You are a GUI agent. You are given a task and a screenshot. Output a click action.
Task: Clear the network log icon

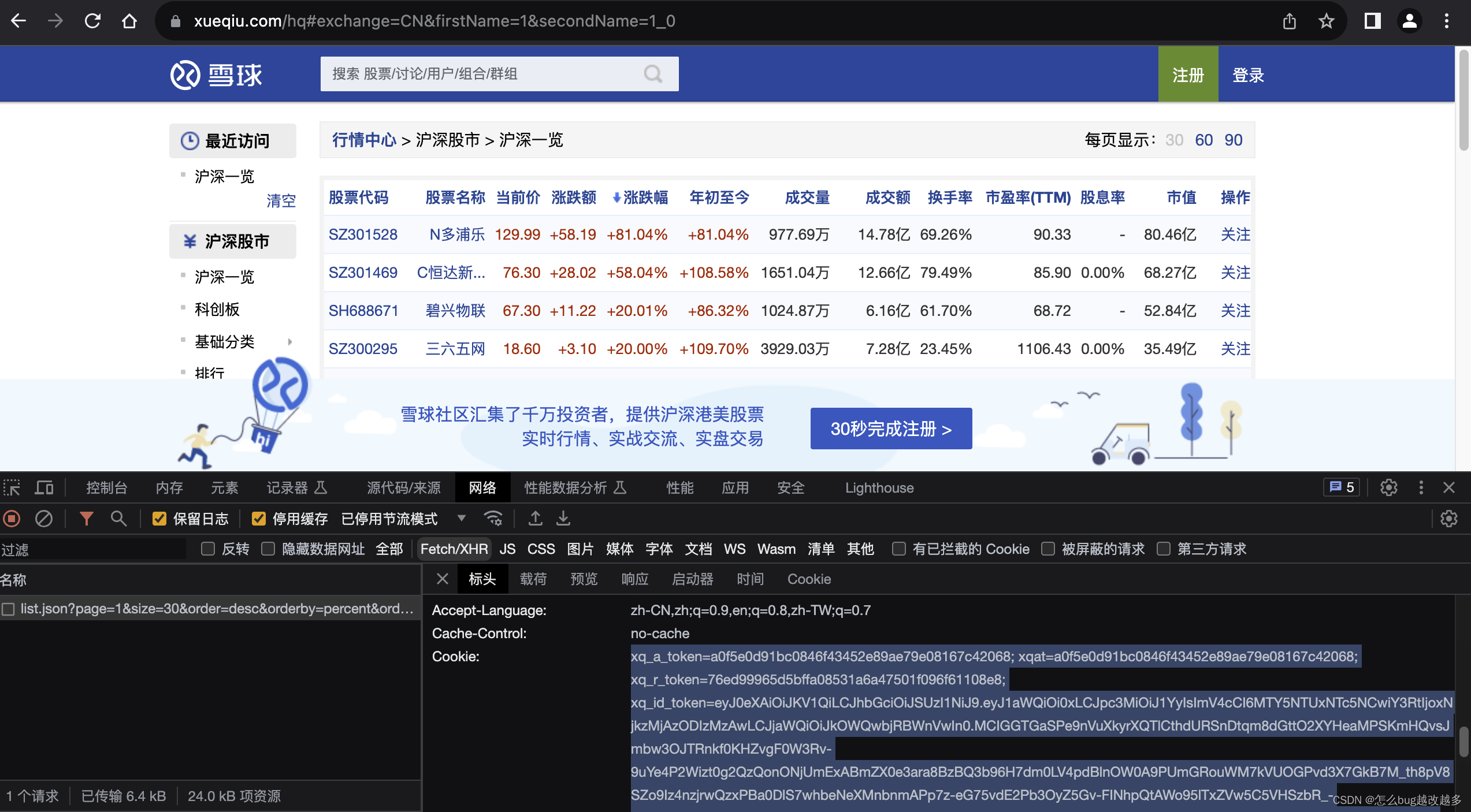[x=44, y=519]
